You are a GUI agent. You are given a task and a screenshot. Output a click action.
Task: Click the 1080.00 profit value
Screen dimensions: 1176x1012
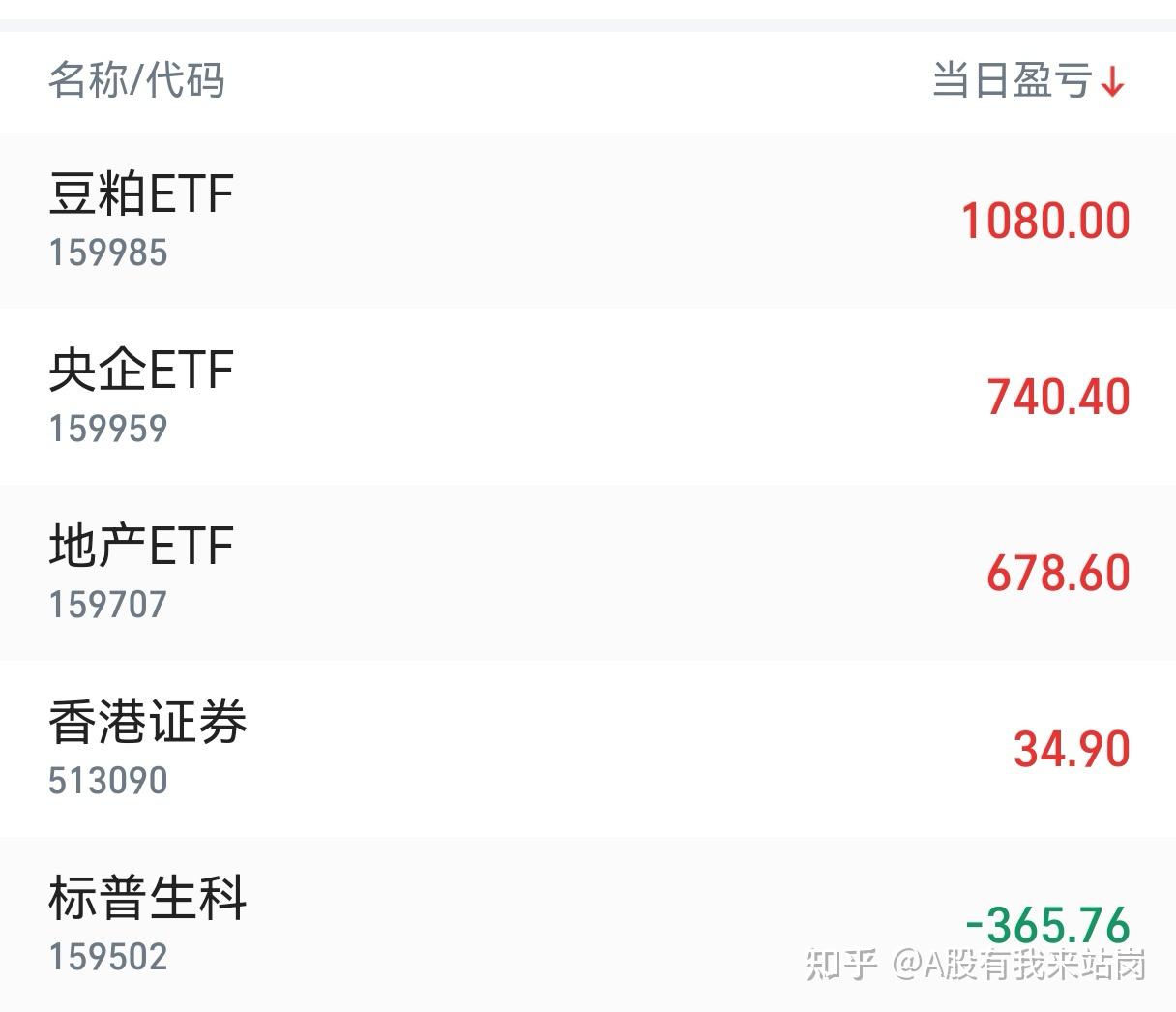coord(1044,221)
